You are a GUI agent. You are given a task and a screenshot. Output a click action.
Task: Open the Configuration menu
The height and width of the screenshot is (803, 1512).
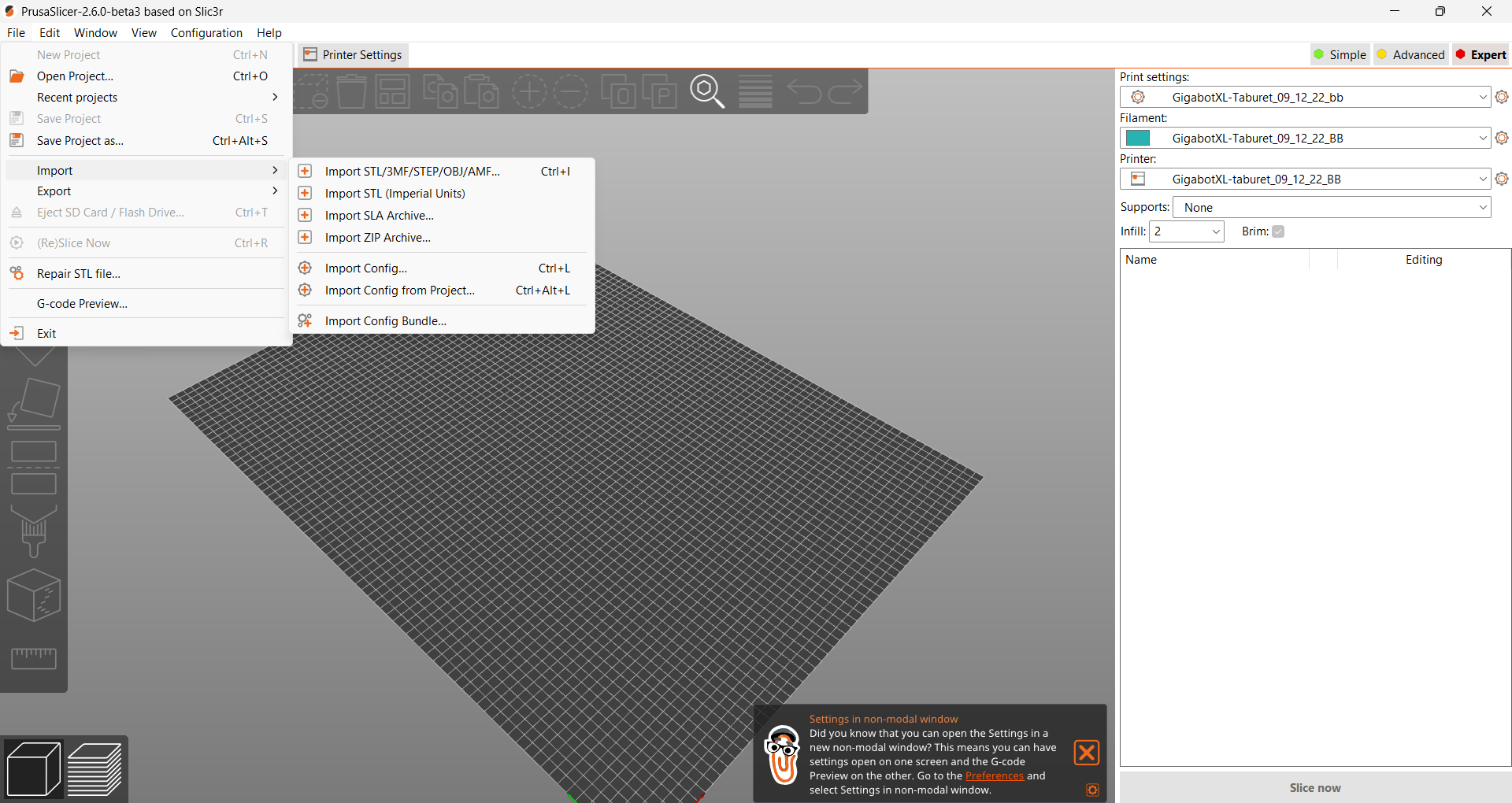click(206, 33)
